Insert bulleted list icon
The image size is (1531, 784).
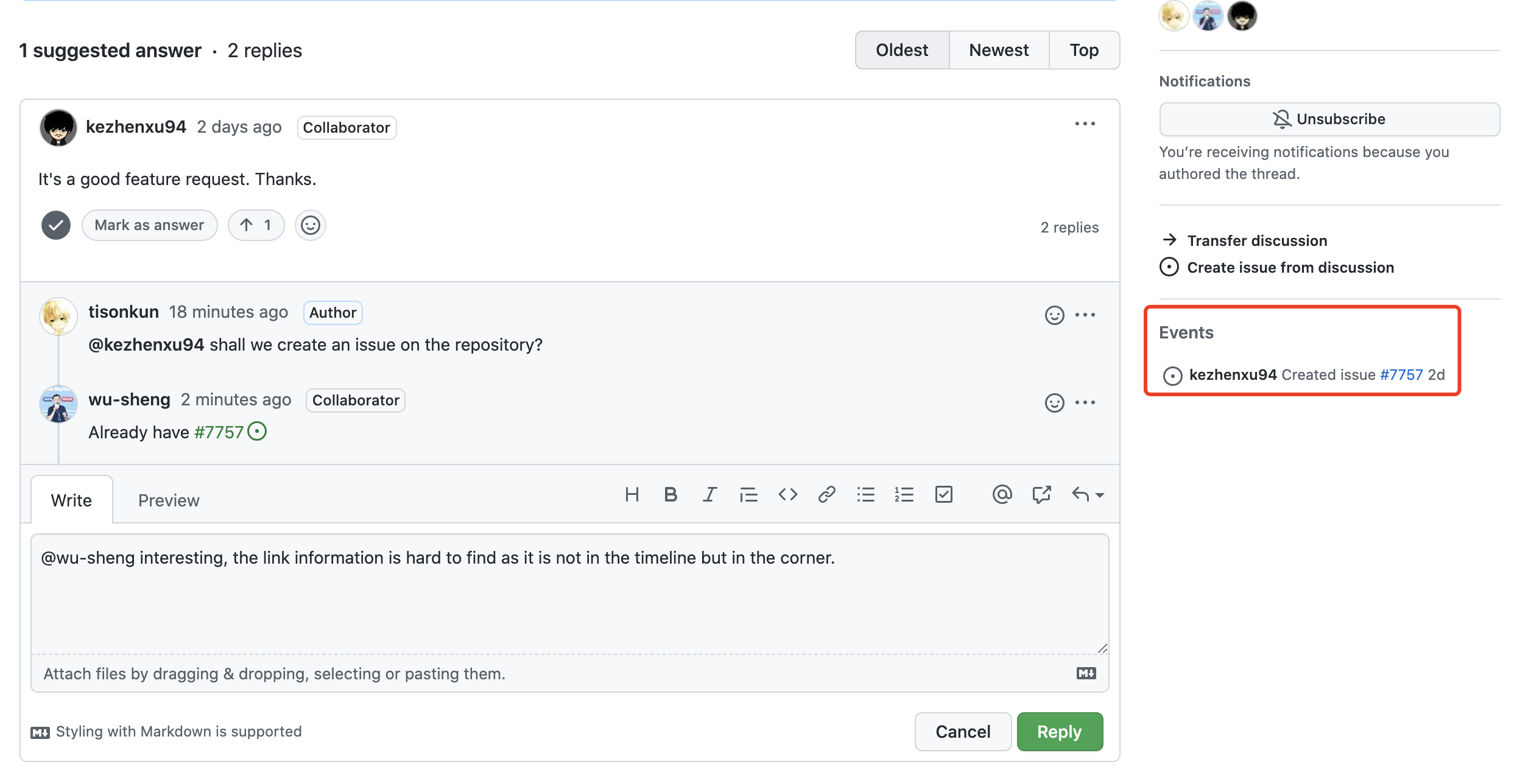click(x=865, y=495)
